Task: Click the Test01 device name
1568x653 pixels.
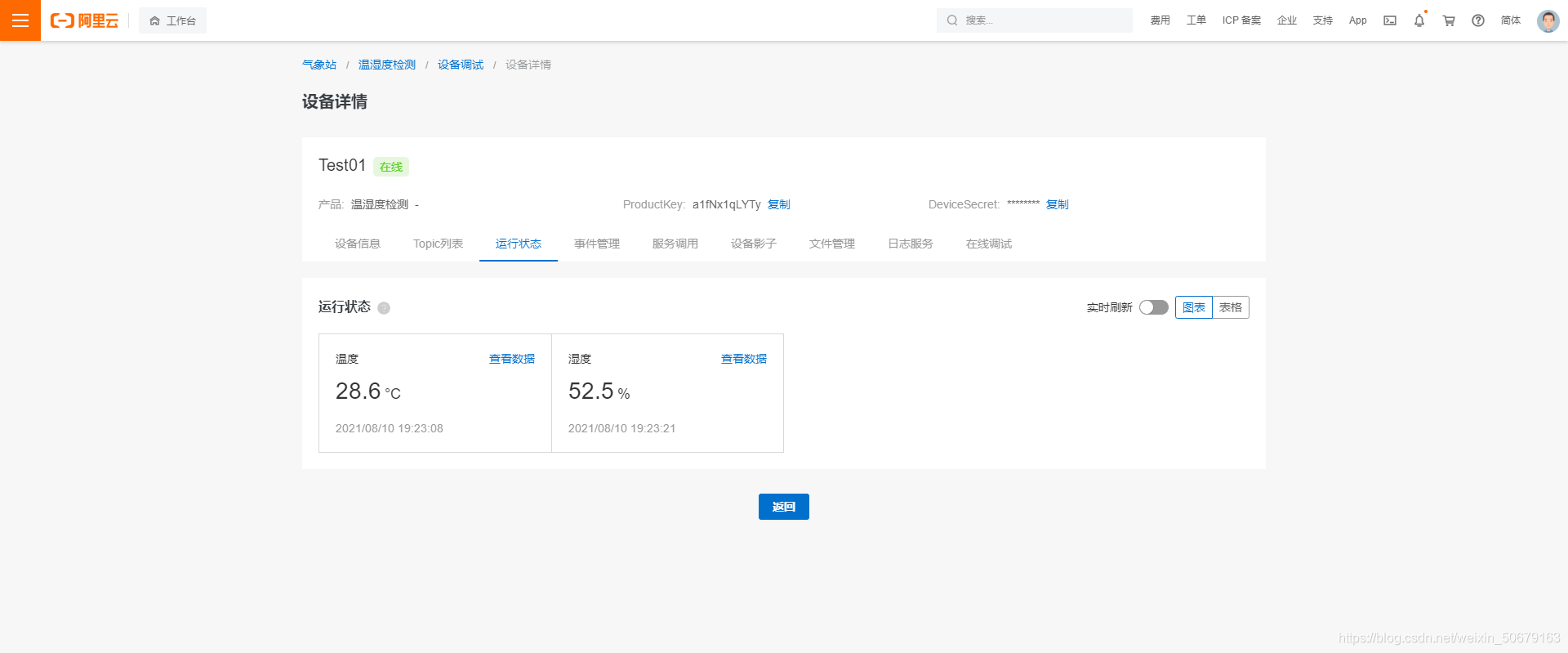Action: (342, 165)
